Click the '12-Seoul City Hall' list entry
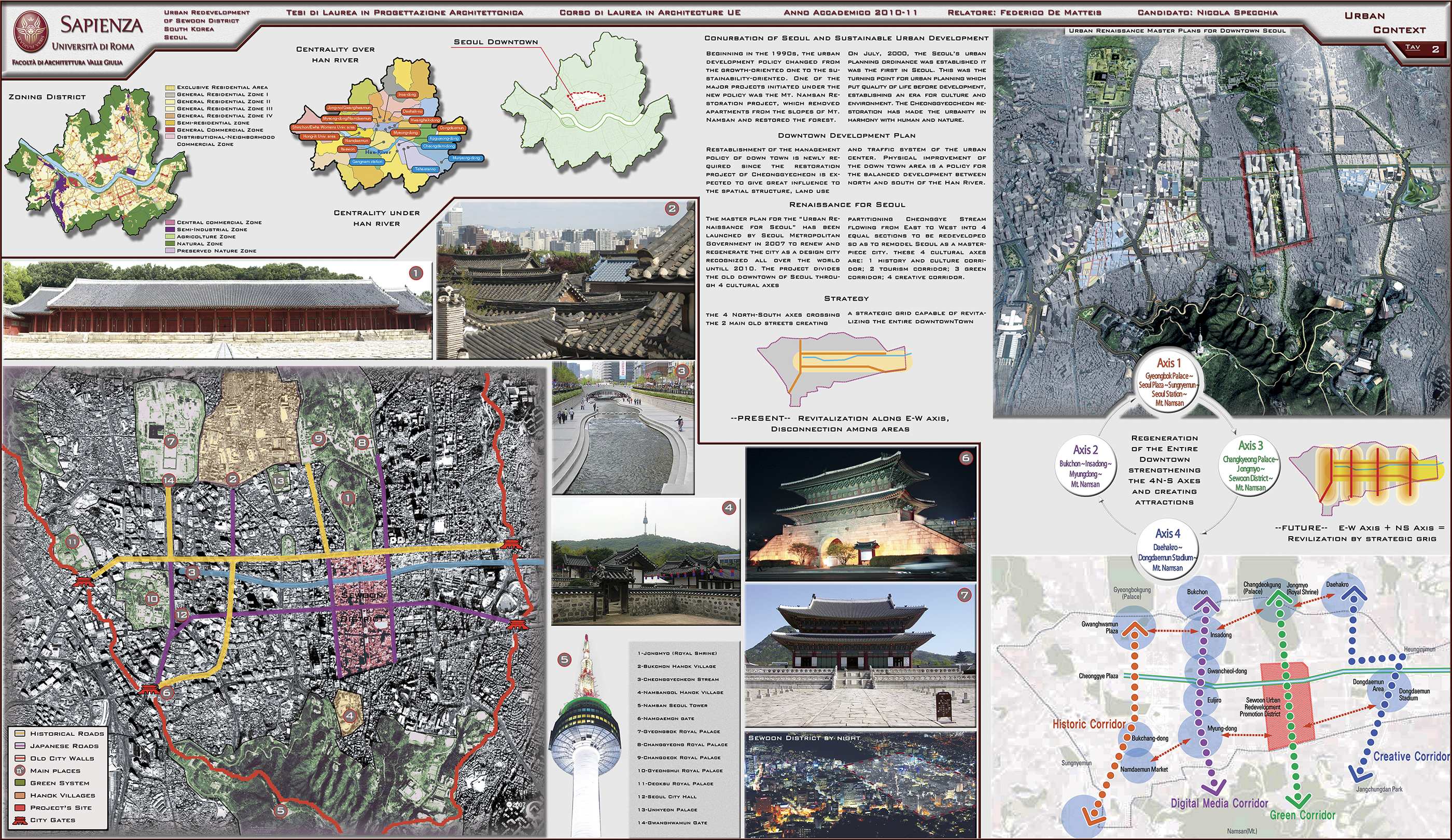This screenshot has height=840, width=1452. [x=667, y=797]
